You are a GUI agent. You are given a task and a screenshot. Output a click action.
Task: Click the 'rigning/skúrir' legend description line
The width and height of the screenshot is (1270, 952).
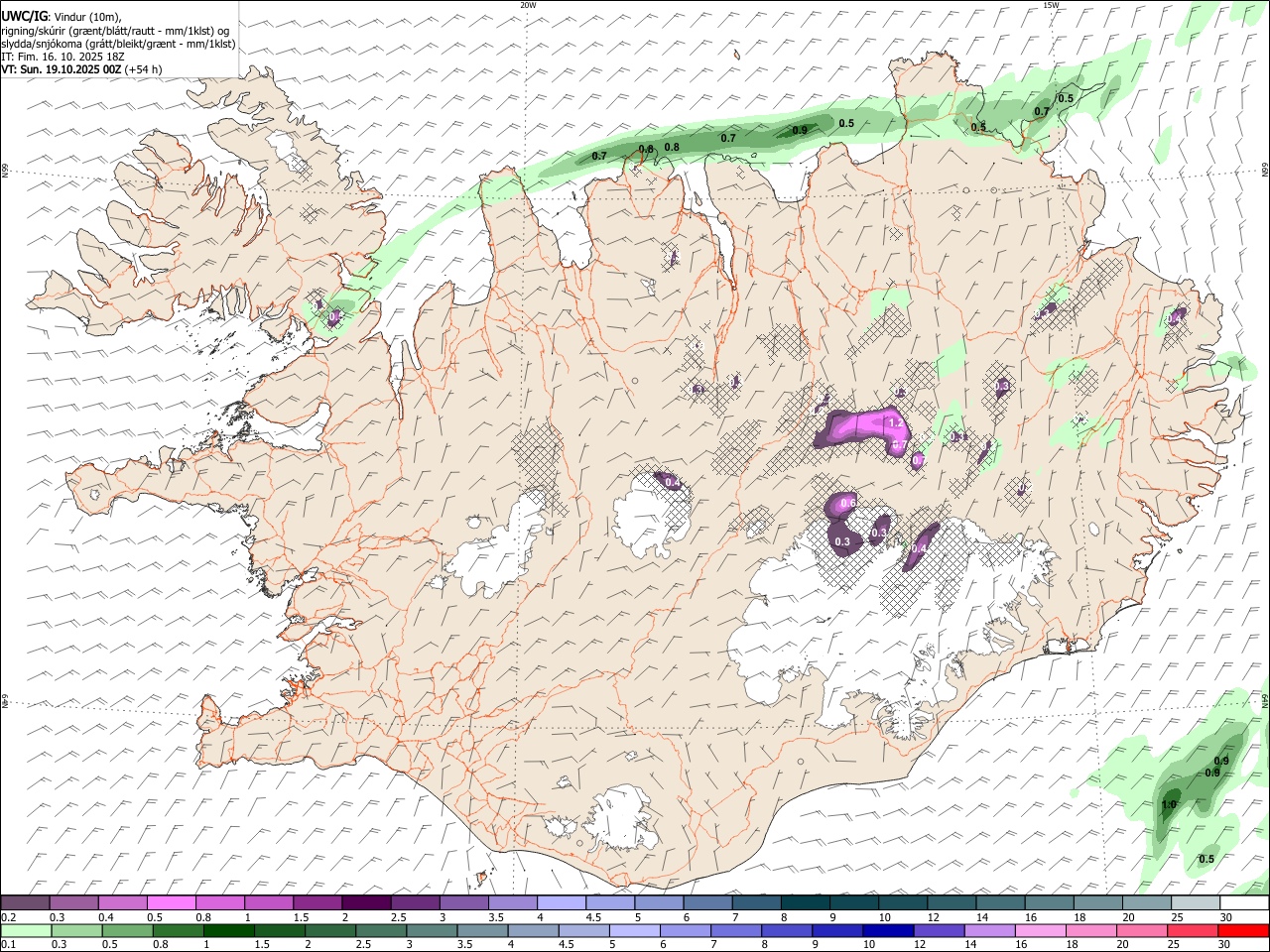pyautogui.click(x=115, y=31)
